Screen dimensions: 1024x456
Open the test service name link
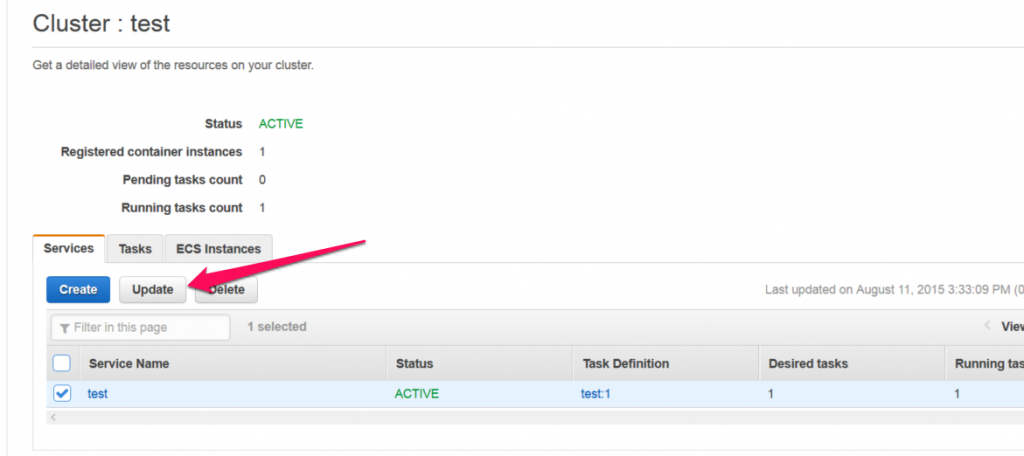coord(97,394)
